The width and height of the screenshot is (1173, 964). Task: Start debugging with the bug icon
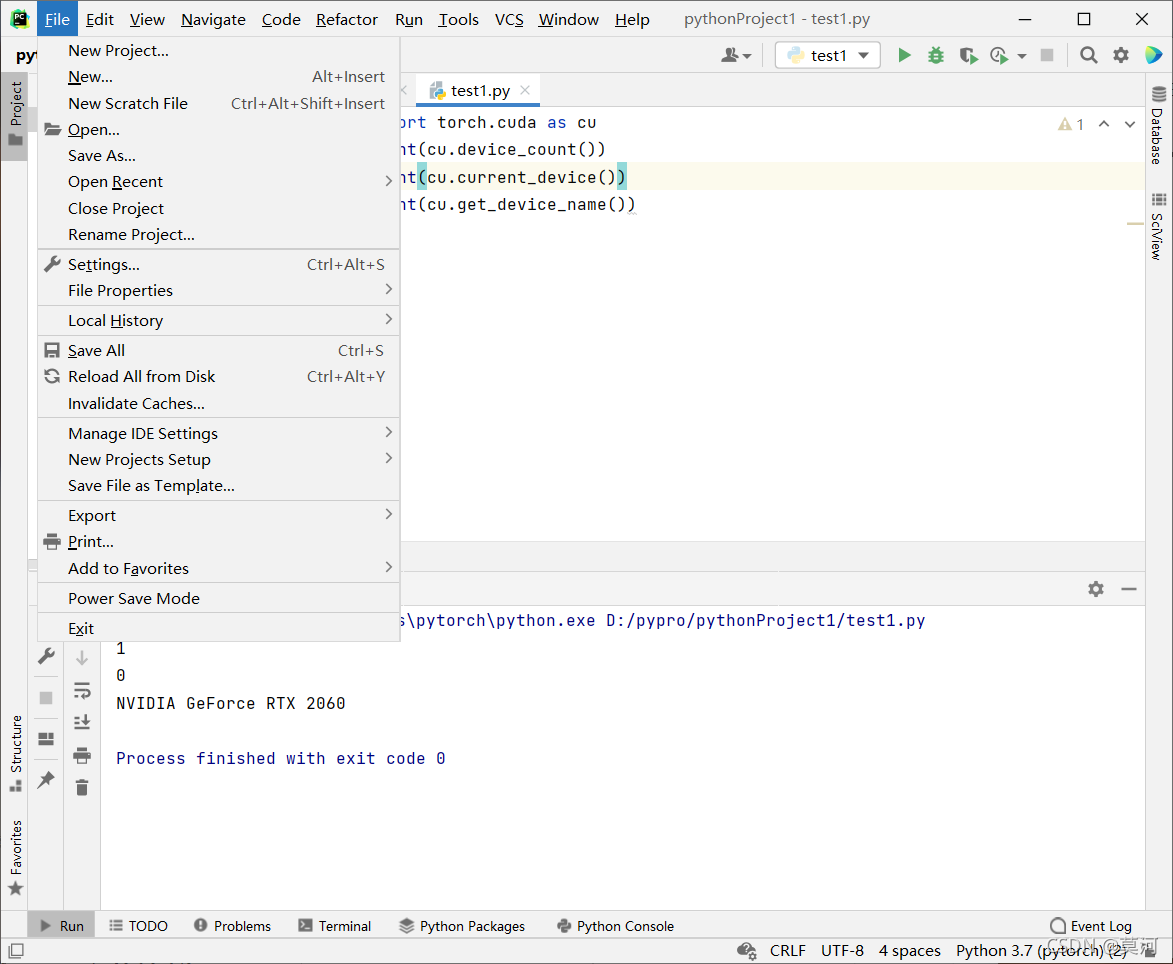coord(935,55)
